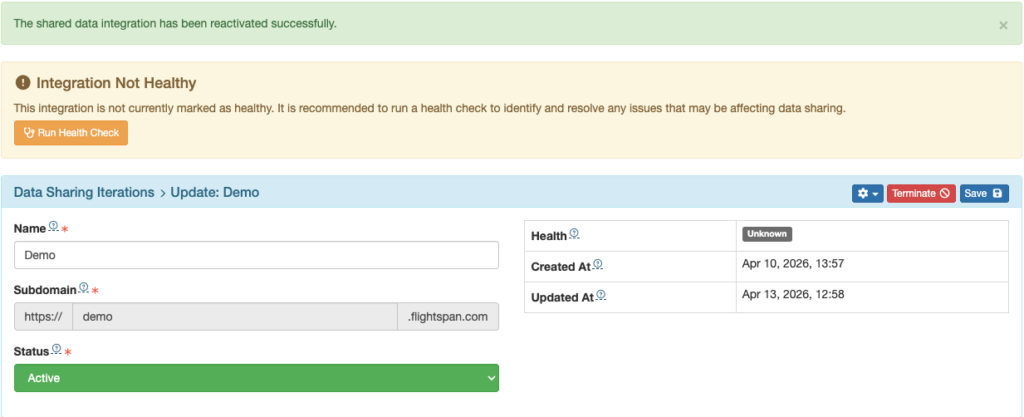Image resolution: width=1024 pixels, height=417 pixels.
Task: Click the help icon next to Status
Action: tap(57, 349)
